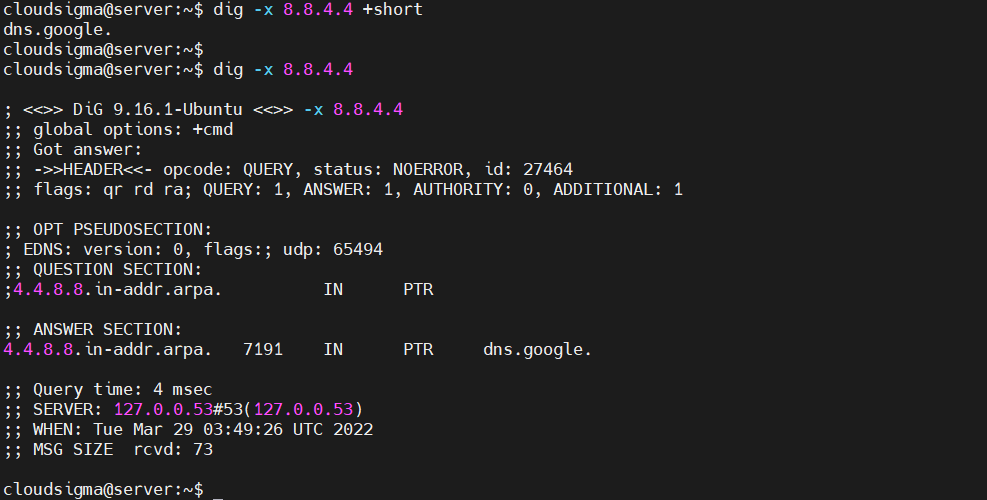Click the TTL value '7191'
The width and height of the screenshot is (987, 500).
(263, 349)
